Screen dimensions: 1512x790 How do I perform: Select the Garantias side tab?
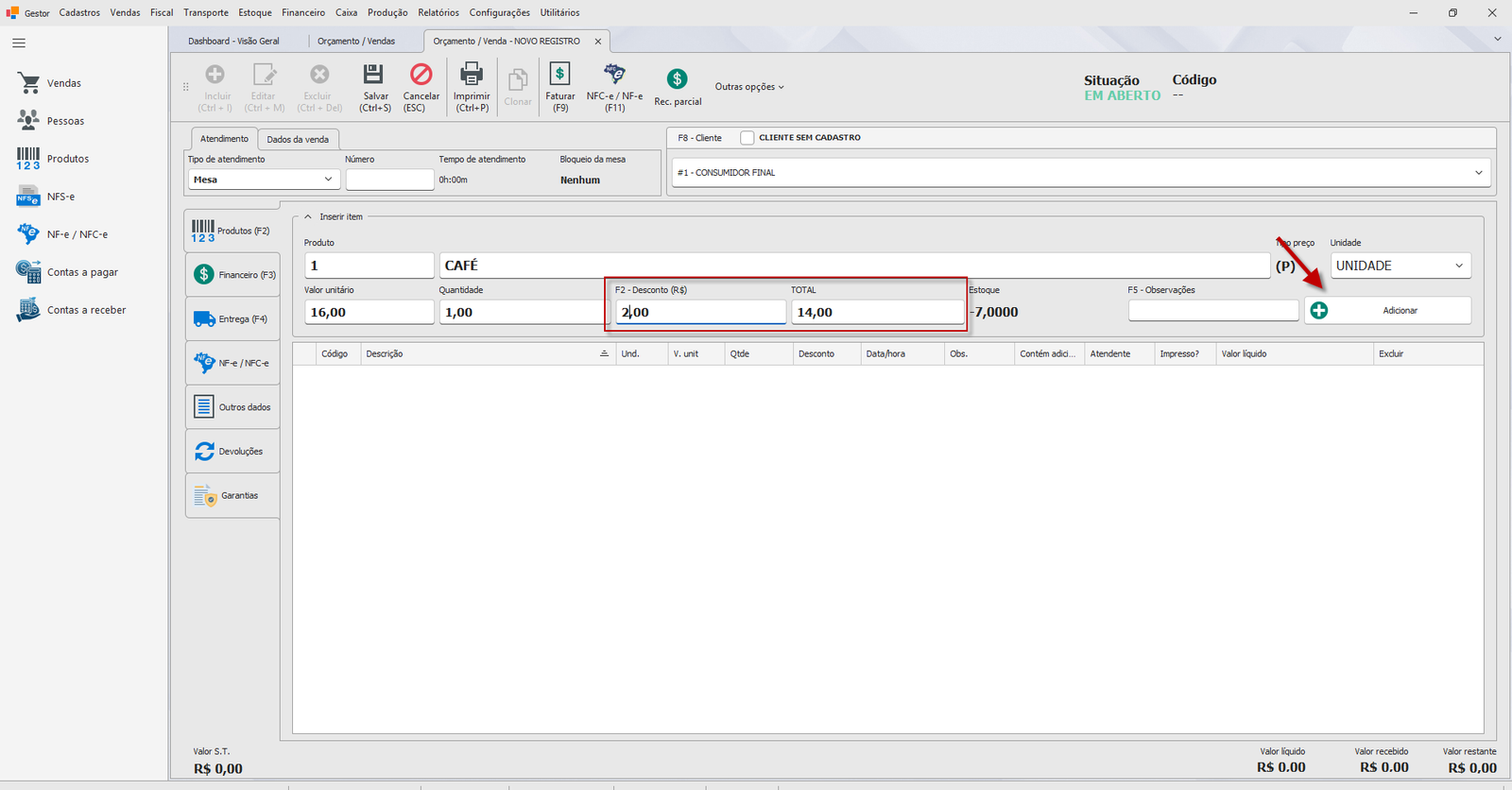pos(232,495)
